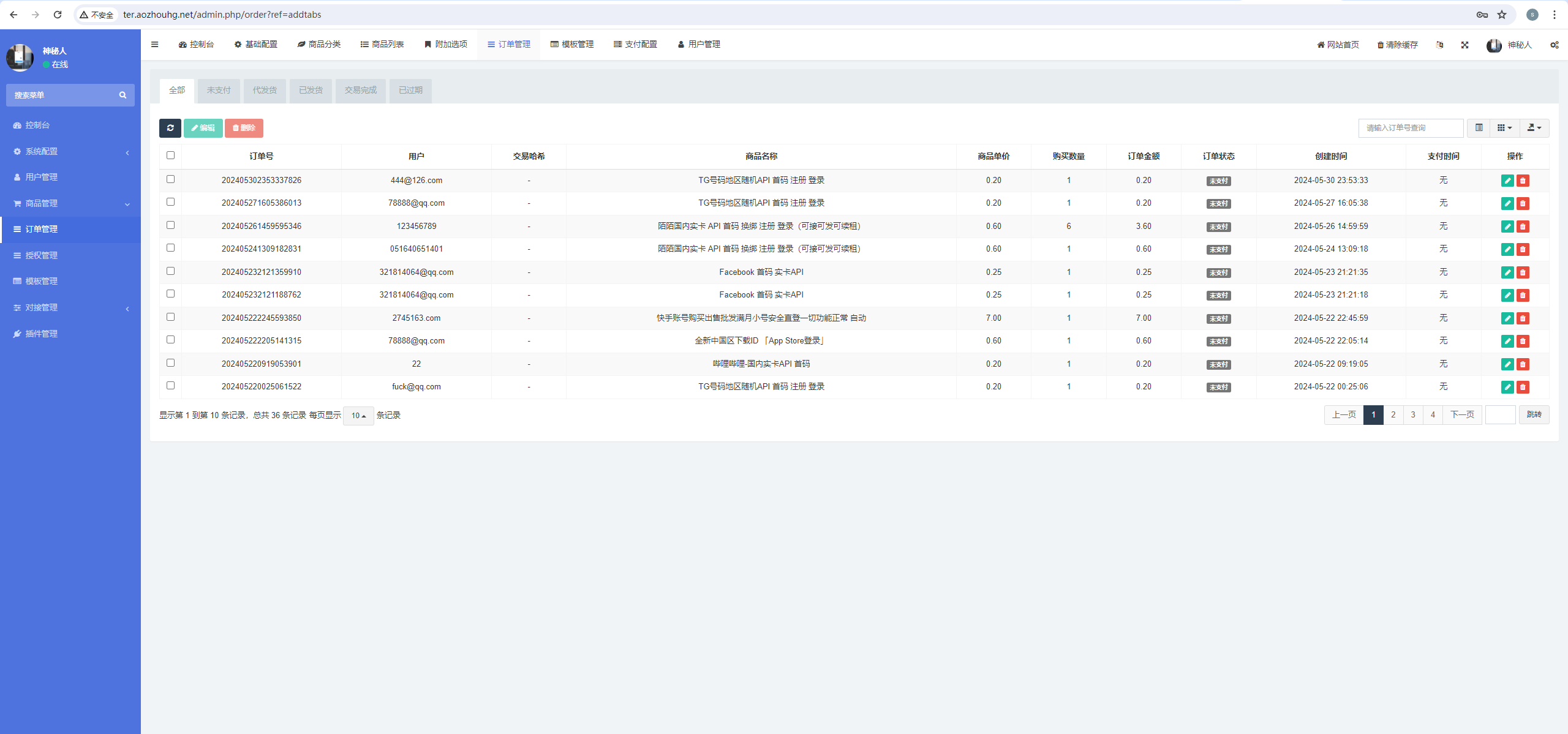Open the columns visibility dropdown
Screen dimensions: 1568x734
coord(1504,128)
